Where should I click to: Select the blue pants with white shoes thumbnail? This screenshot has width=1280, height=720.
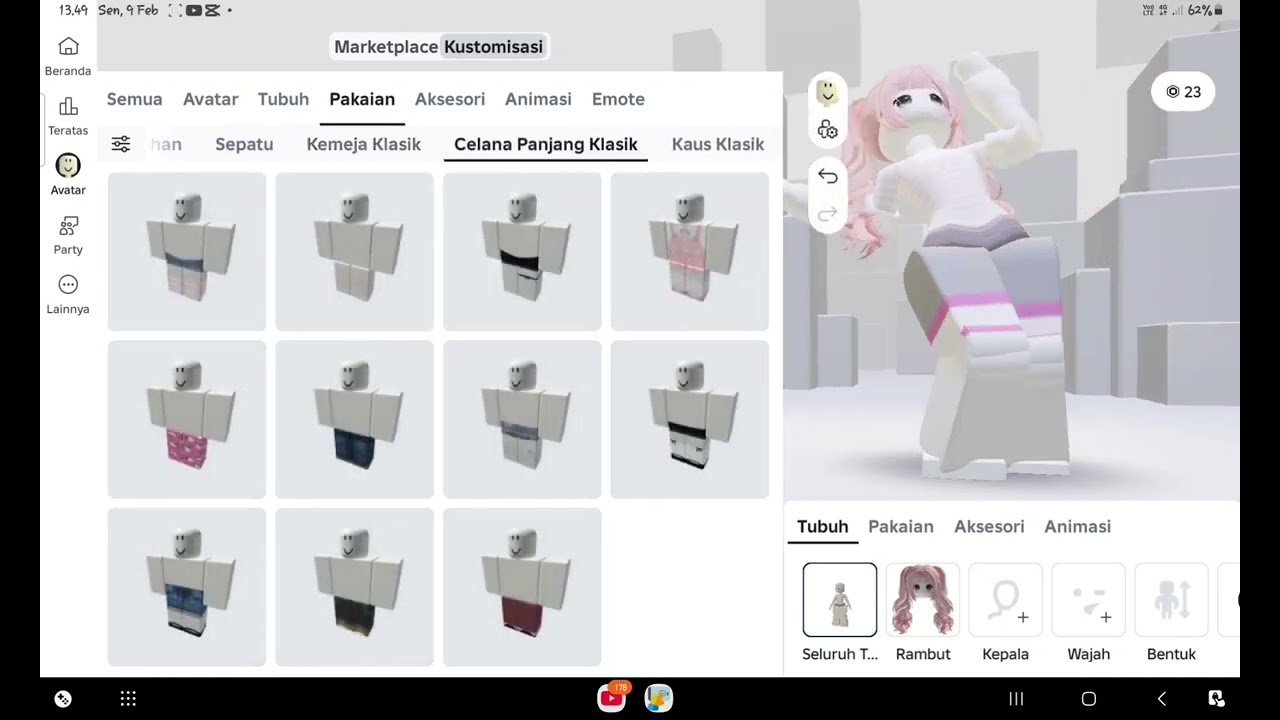tap(187, 587)
